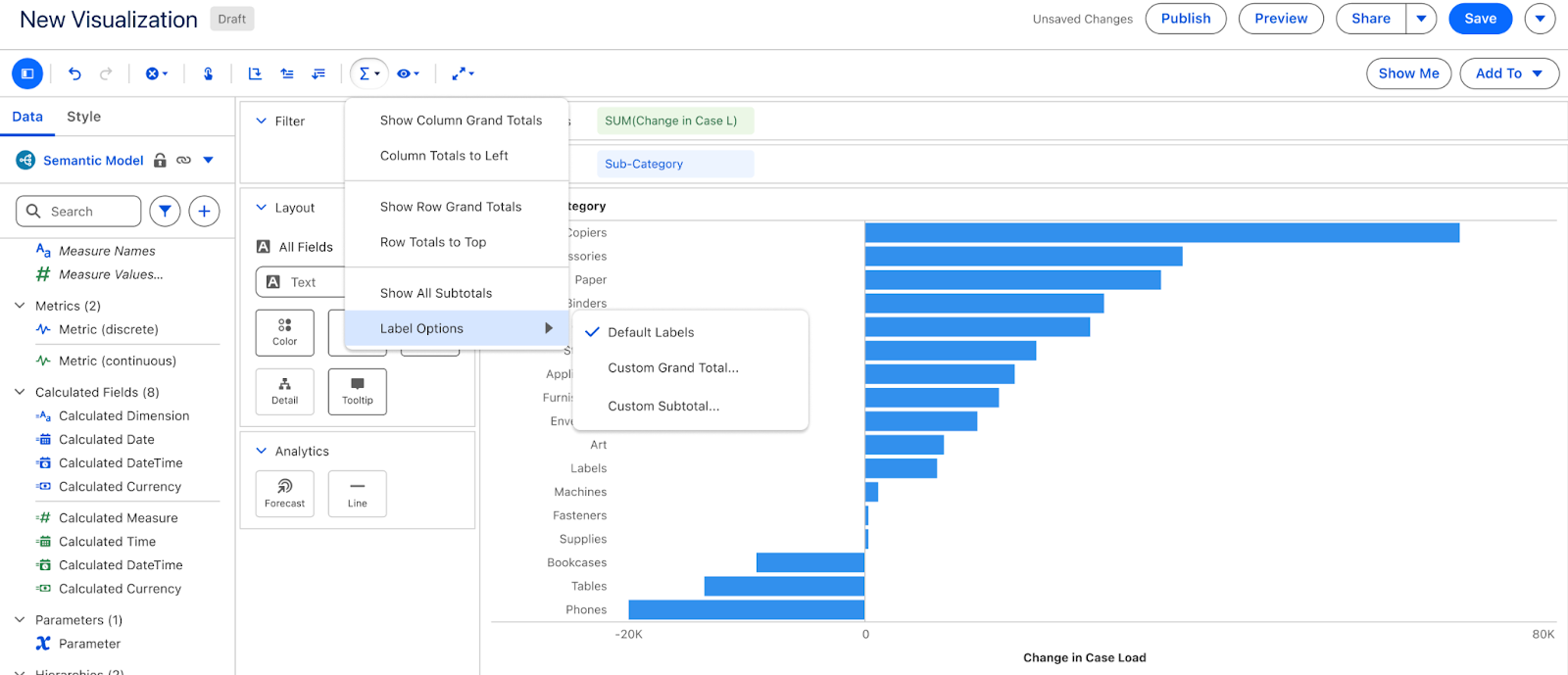Screen dimensions: 1568x675
Task: Open the dropdown next to Save
Action: 1541,19
